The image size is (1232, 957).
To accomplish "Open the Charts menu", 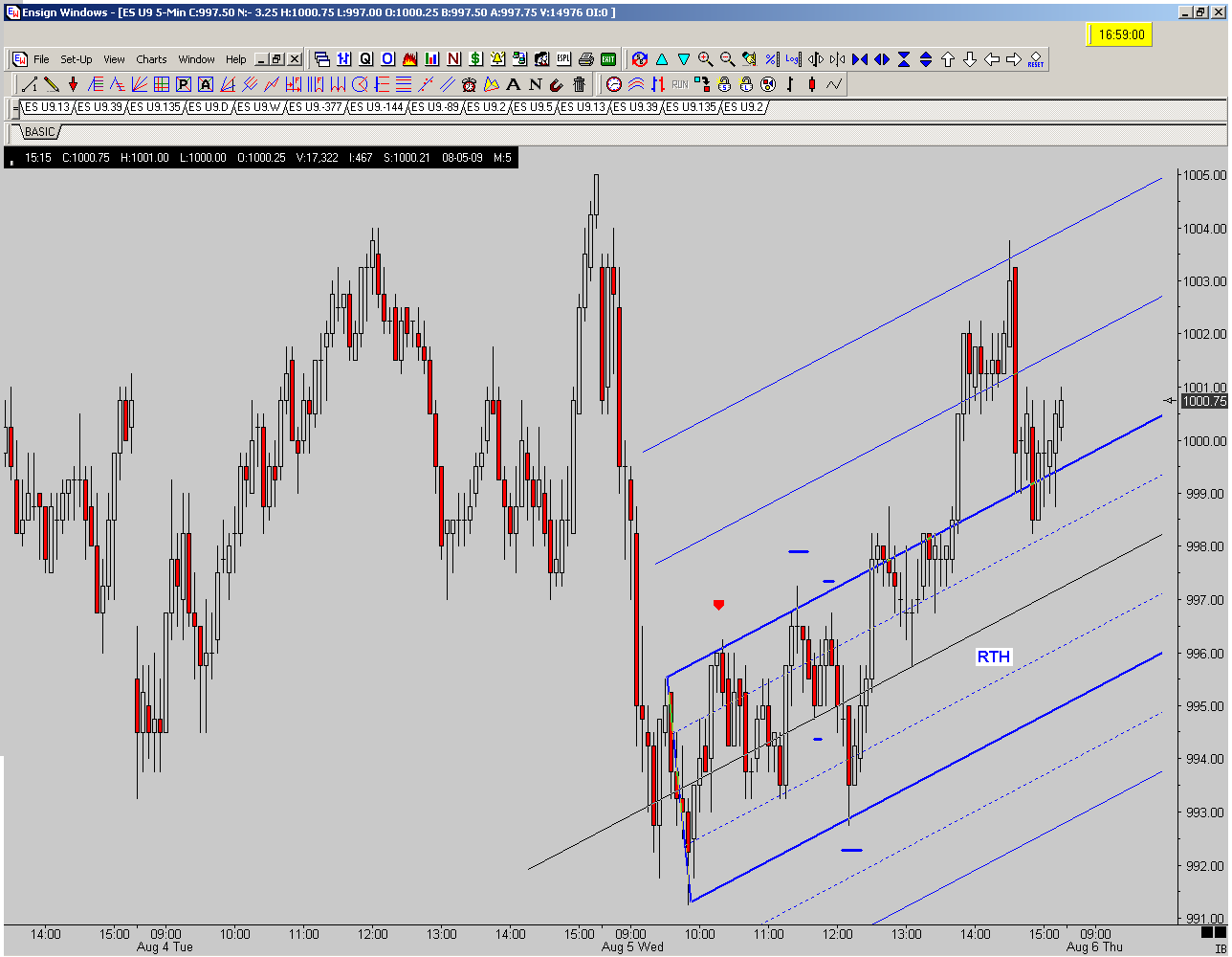I will (151, 59).
